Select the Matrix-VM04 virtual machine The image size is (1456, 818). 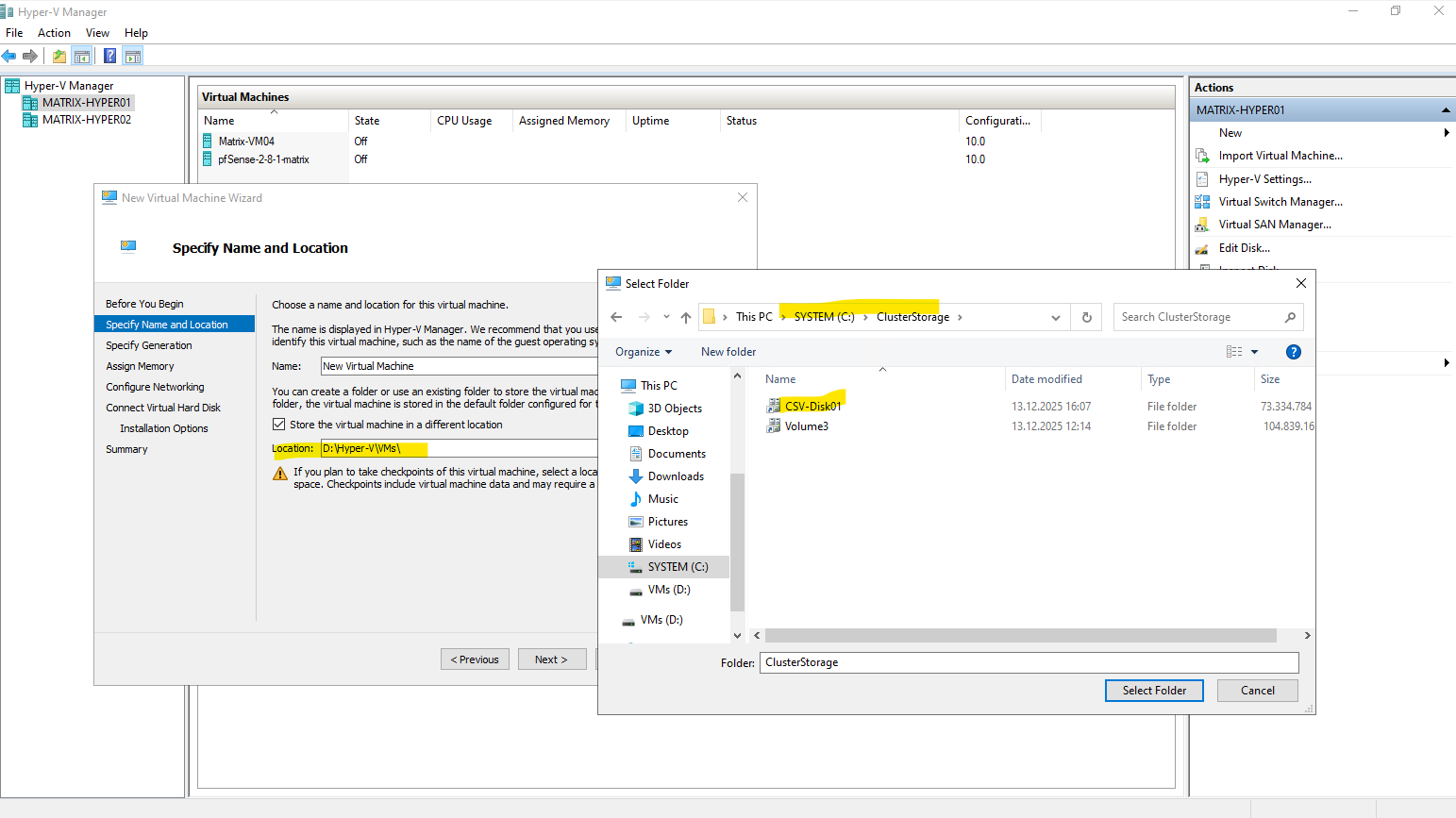[x=246, y=142]
